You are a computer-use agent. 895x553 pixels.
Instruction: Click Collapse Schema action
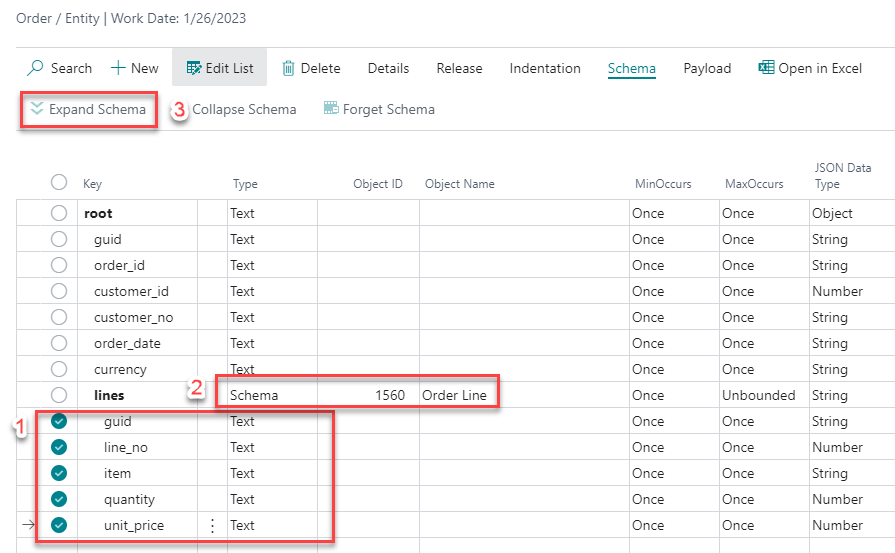pos(244,109)
